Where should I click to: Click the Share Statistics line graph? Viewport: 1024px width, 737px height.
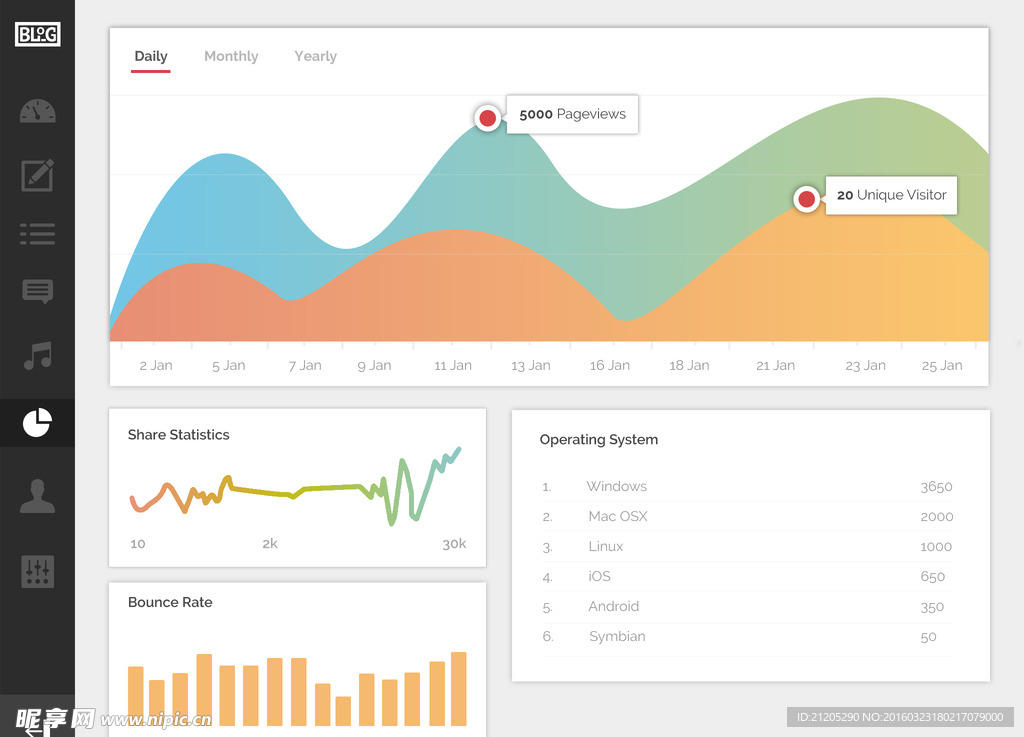click(x=296, y=486)
